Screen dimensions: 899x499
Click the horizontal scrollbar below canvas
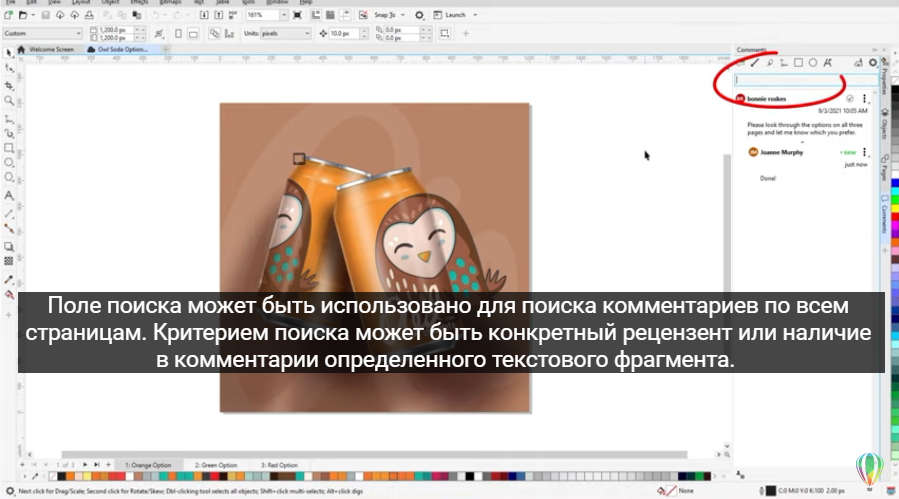click(x=374, y=455)
